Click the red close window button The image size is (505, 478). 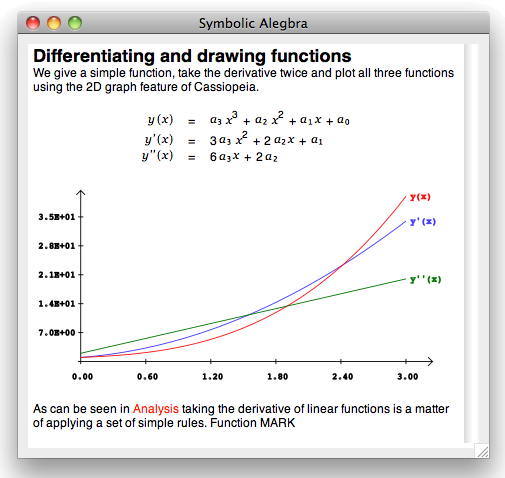[x=33, y=23]
